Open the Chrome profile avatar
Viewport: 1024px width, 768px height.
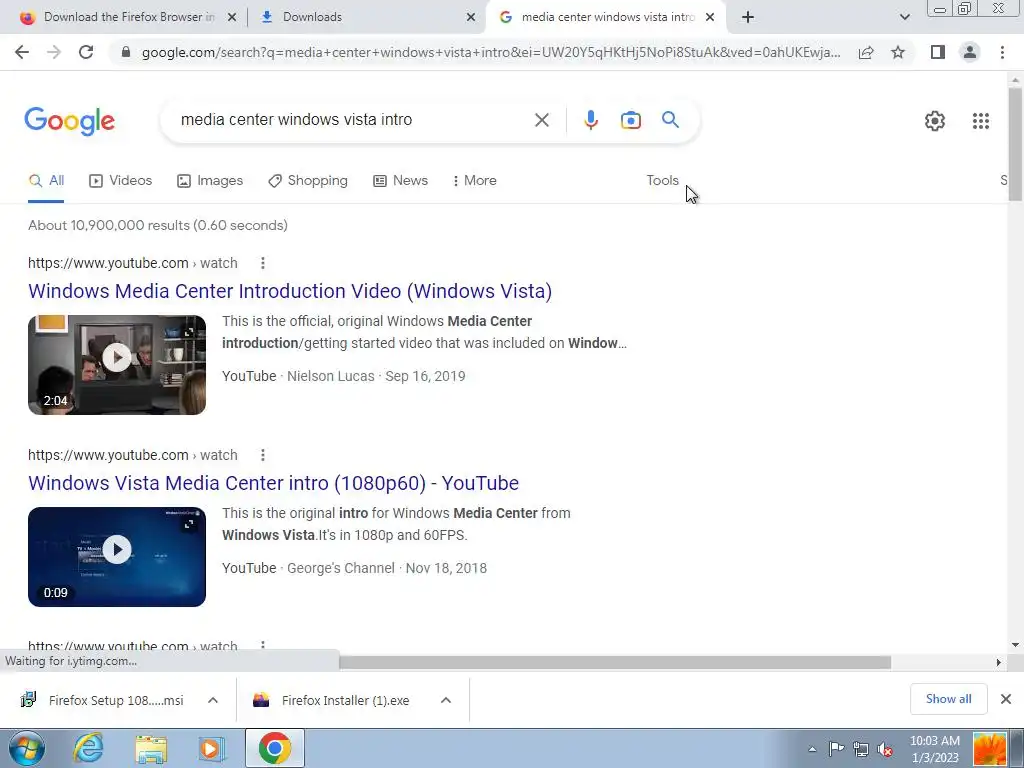coord(970,52)
